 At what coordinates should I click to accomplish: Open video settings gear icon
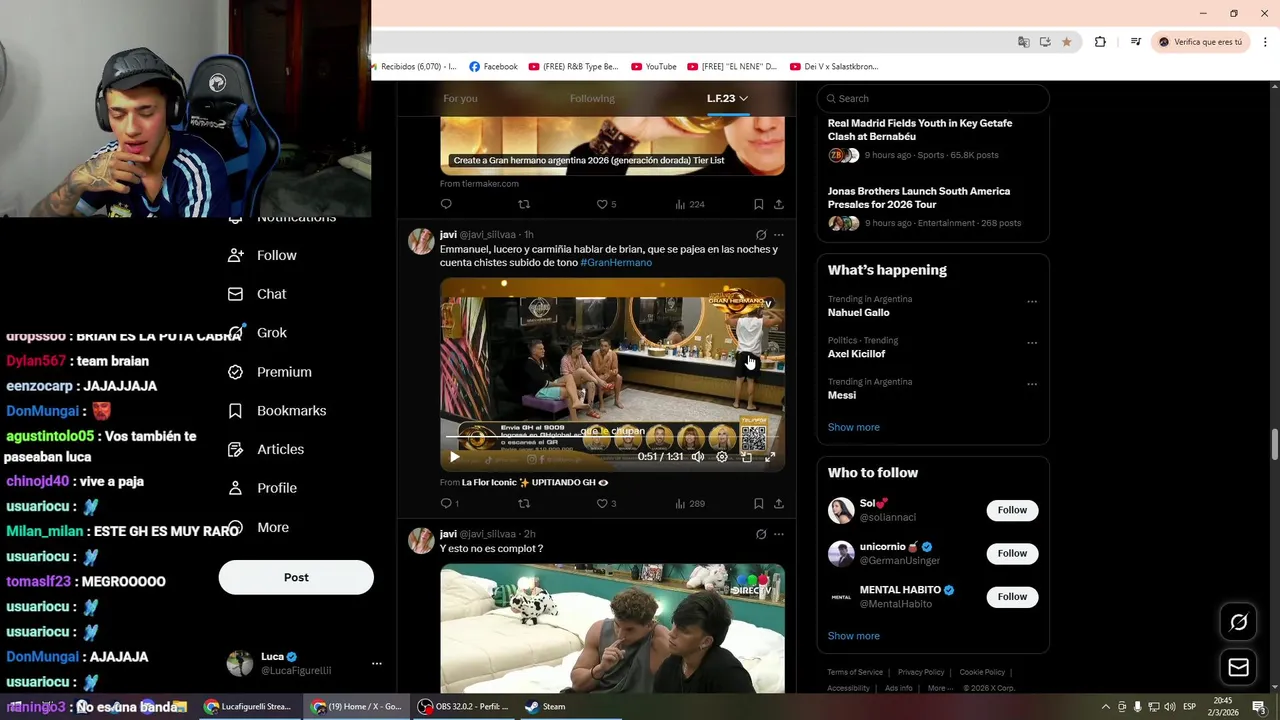point(722,457)
